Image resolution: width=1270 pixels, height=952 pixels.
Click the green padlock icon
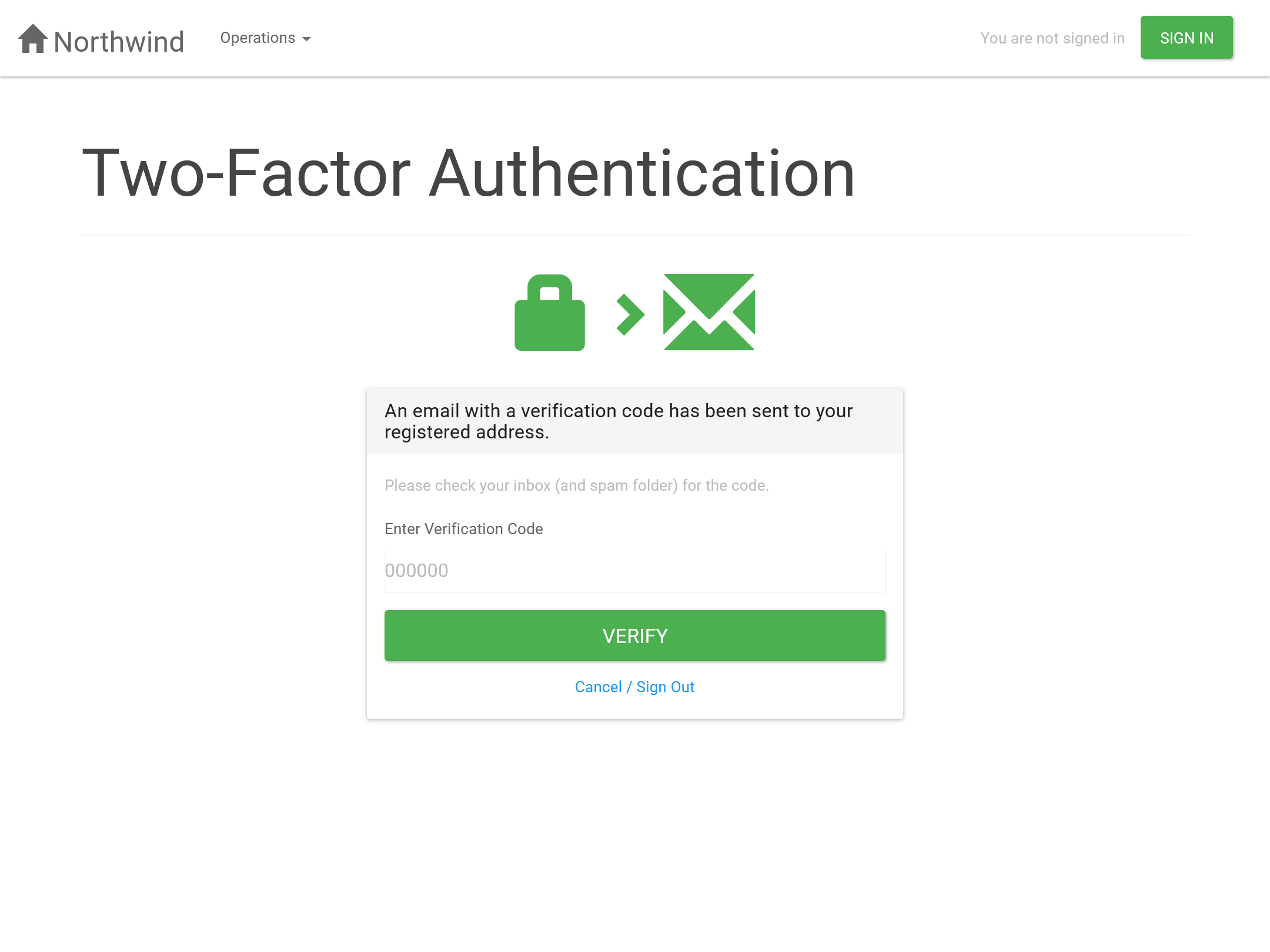(550, 313)
